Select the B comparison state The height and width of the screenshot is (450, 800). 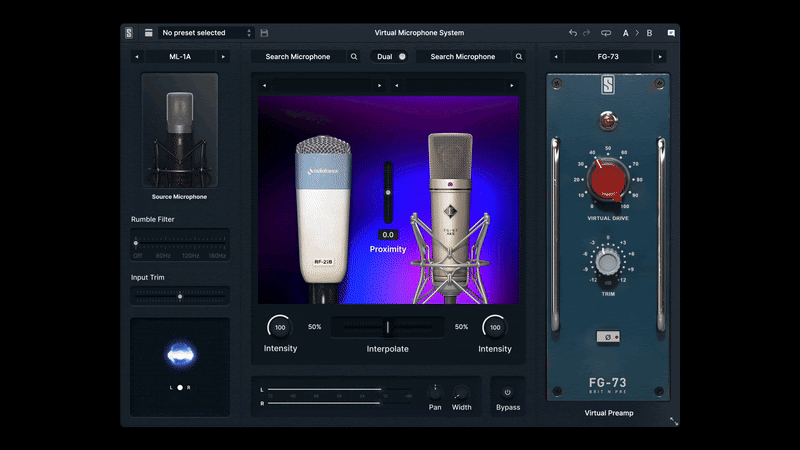[x=649, y=33]
